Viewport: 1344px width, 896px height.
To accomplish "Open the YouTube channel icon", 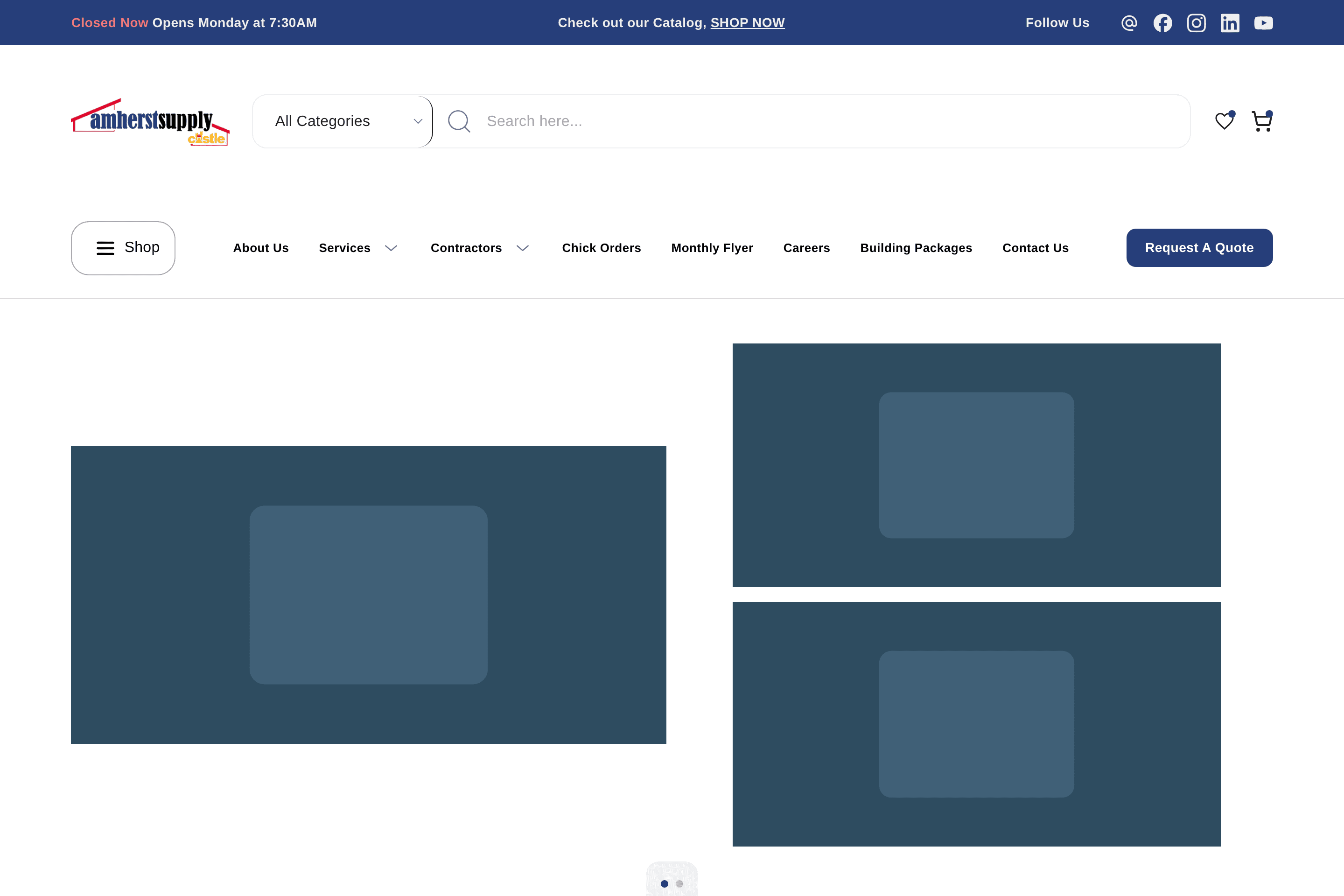I will (x=1263, y=23).
